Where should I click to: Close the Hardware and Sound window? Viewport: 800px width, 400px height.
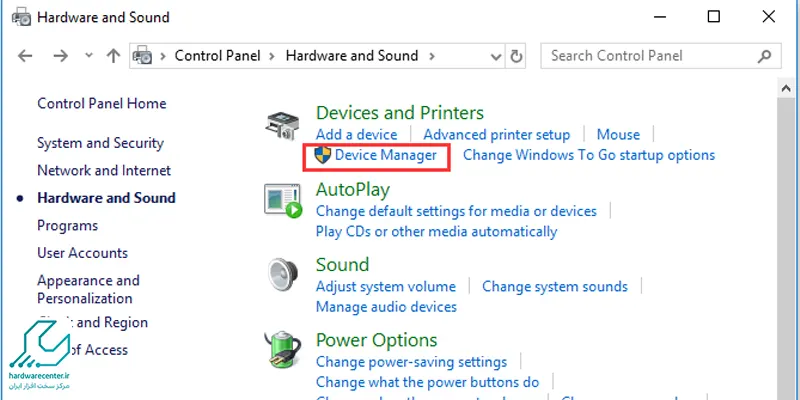[768, 17]
